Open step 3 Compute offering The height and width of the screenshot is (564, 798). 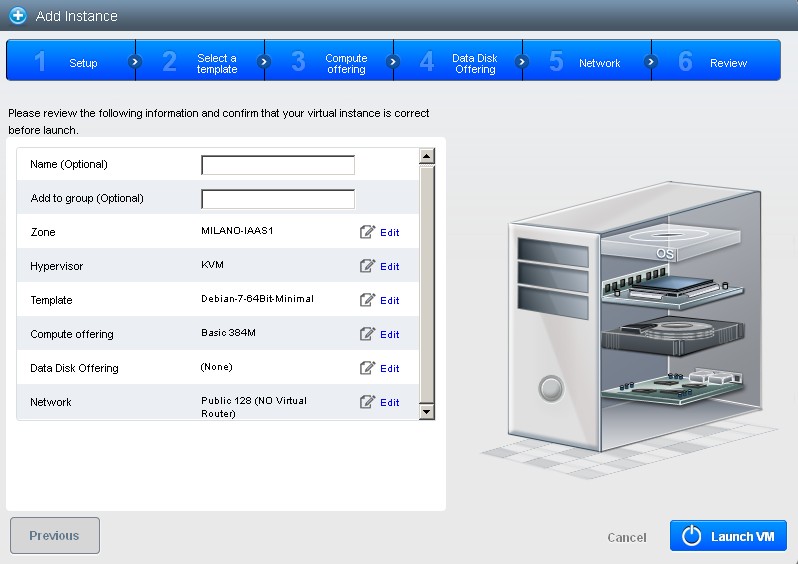click(x=330, y=63)
